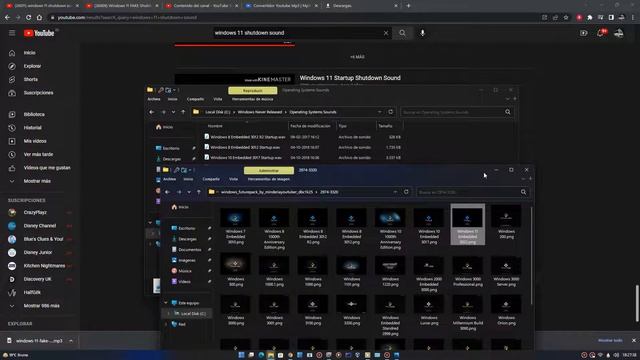This screenshot has height=360, width=640.
Task: Open address history dropdown in the front Explorer
Action: [x=395, y=192]
